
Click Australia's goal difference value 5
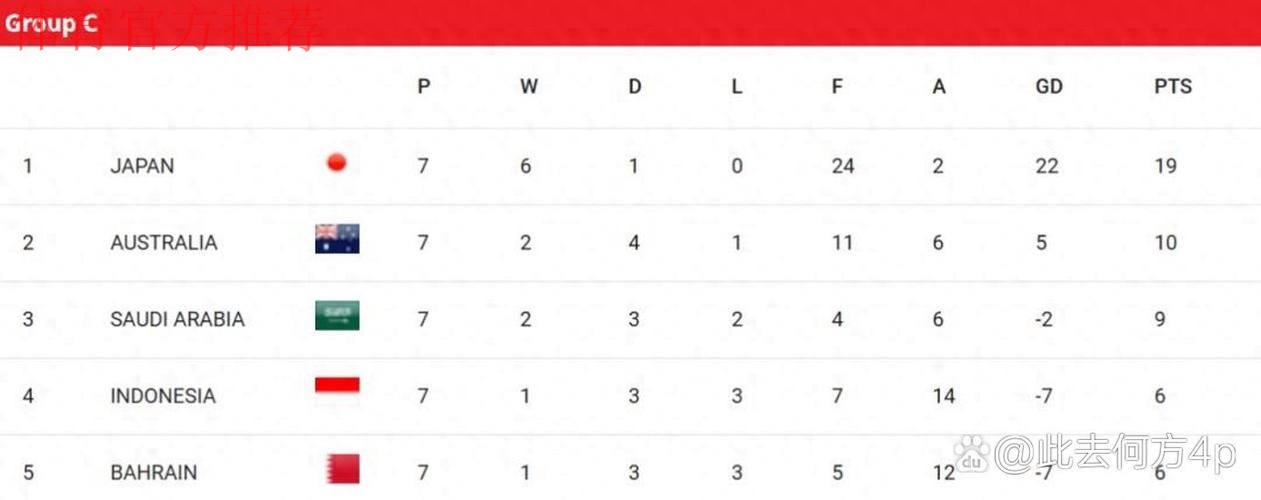click(1041, 243)
